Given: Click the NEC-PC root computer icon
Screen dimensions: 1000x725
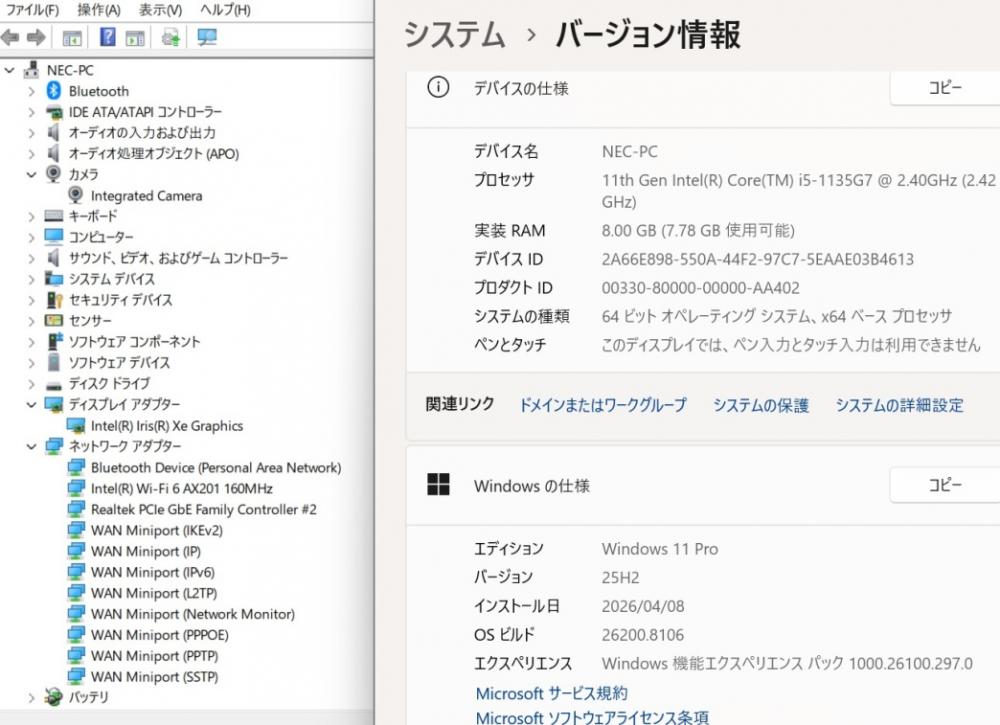Looking at the screenshot, I should pos(32,70).
